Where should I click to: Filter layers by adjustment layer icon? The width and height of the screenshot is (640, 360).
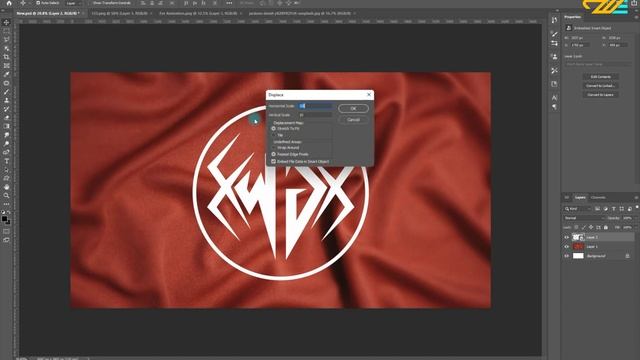click(x=605, y=209)
